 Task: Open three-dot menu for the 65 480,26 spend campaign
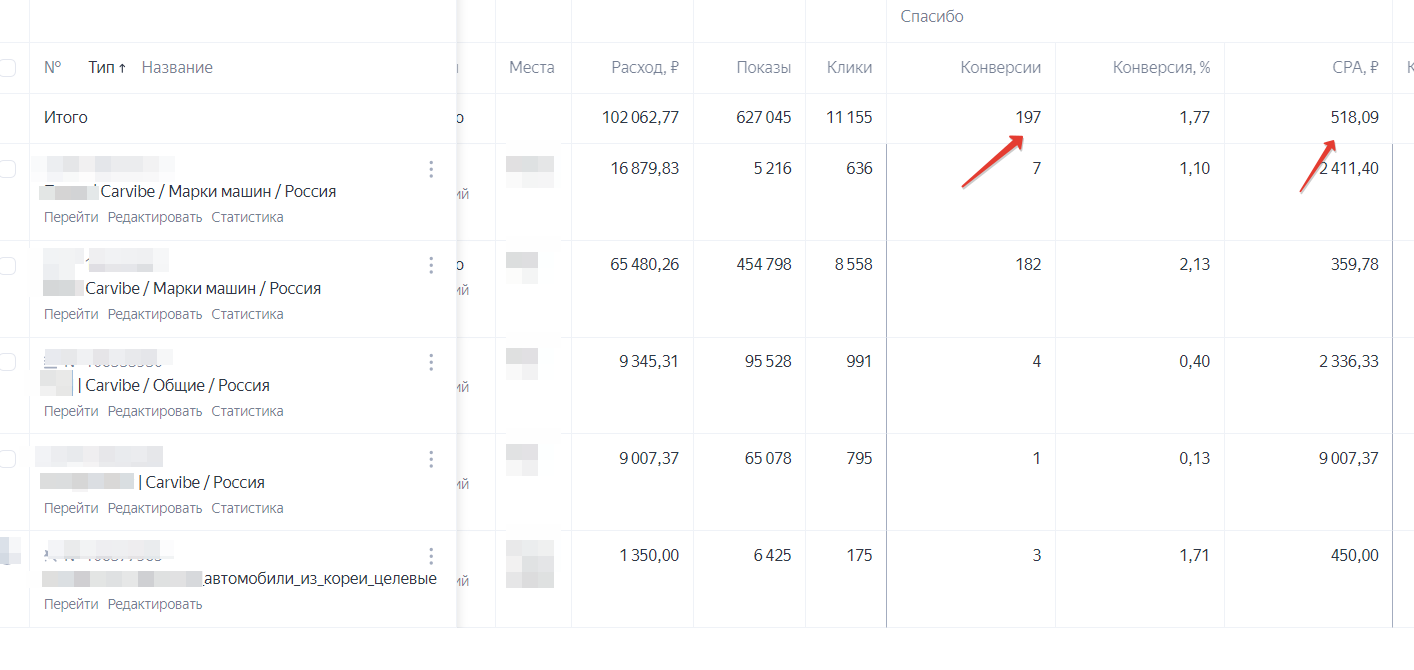(x=431, y=265)
